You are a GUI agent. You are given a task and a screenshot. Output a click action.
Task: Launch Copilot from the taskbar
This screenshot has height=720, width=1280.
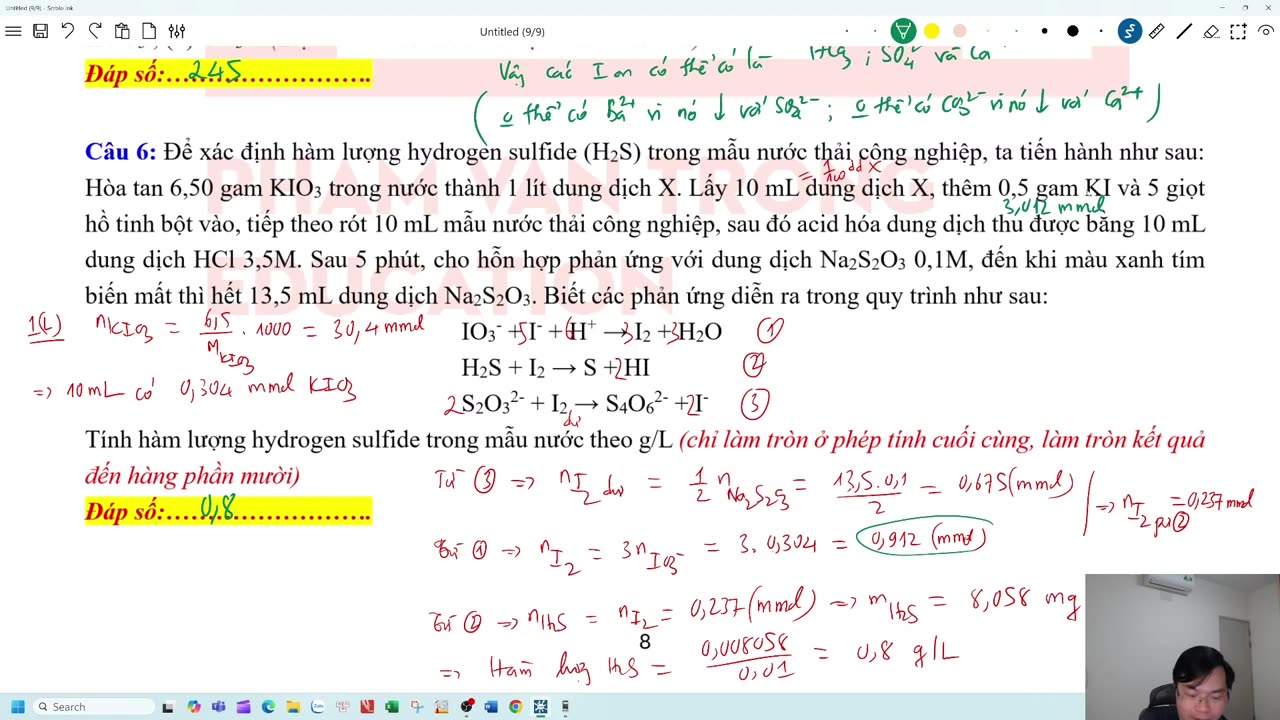click(193, 707)
